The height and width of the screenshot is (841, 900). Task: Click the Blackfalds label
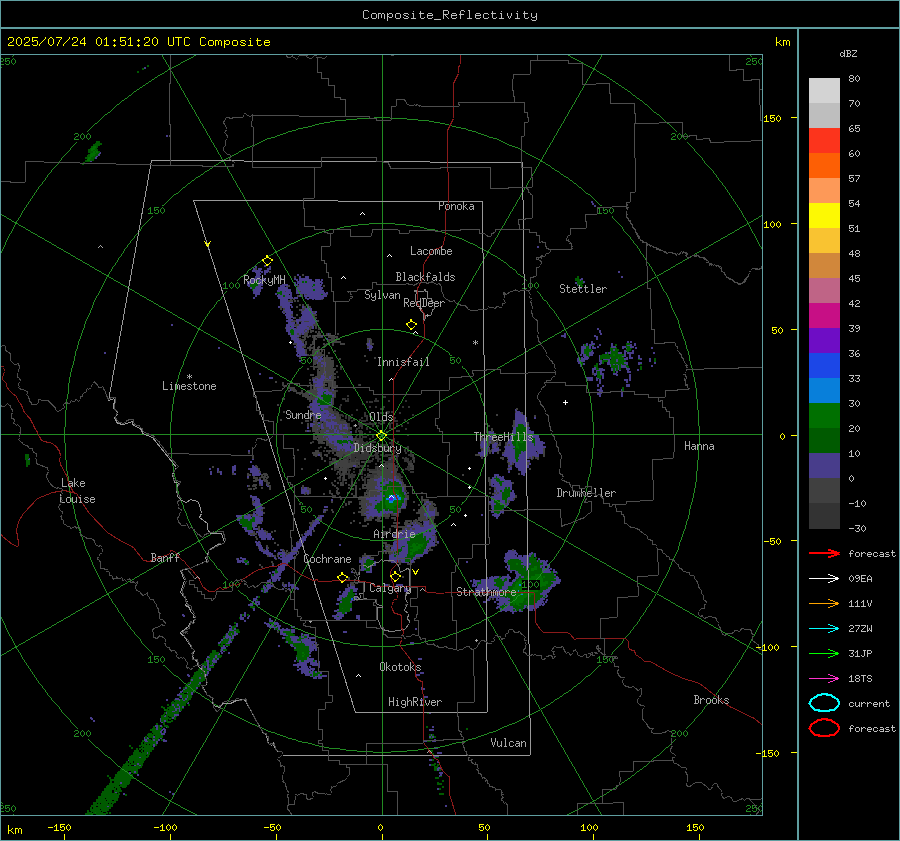(x=425, y=277)
